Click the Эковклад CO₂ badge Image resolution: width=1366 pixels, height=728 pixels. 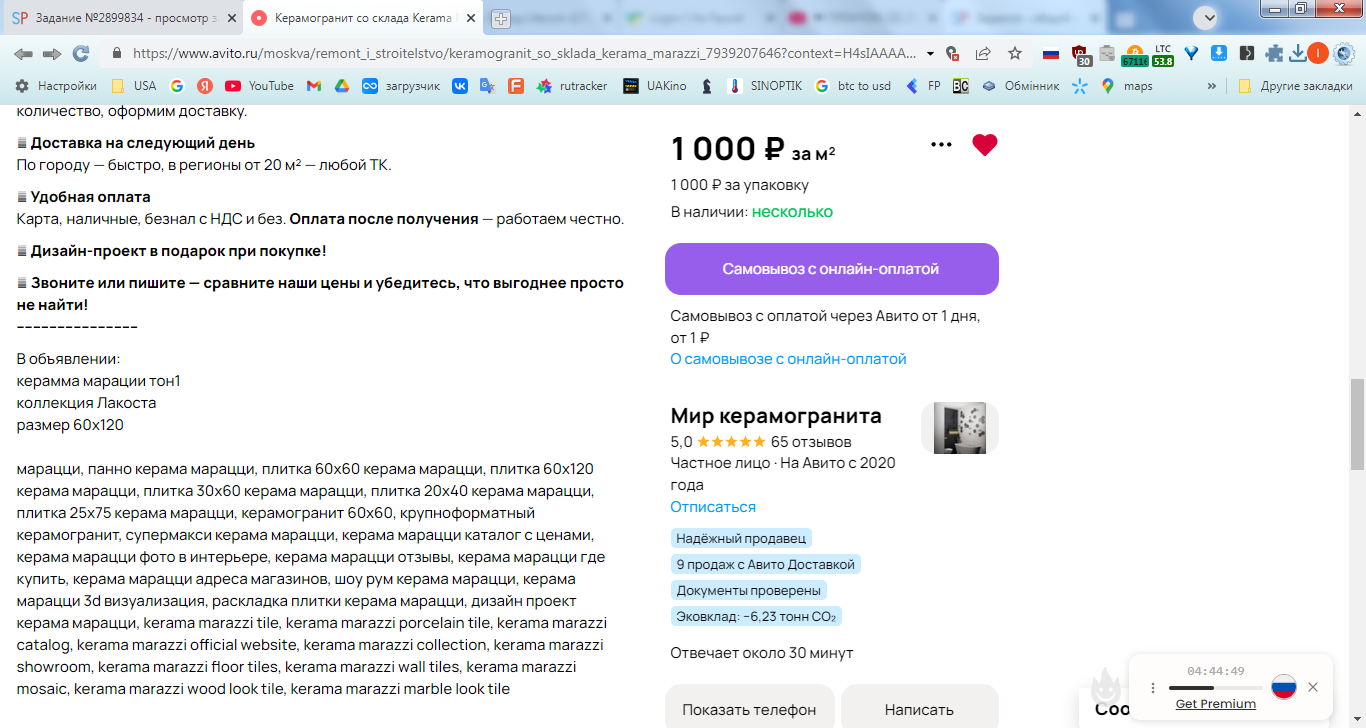pos(756,616)
